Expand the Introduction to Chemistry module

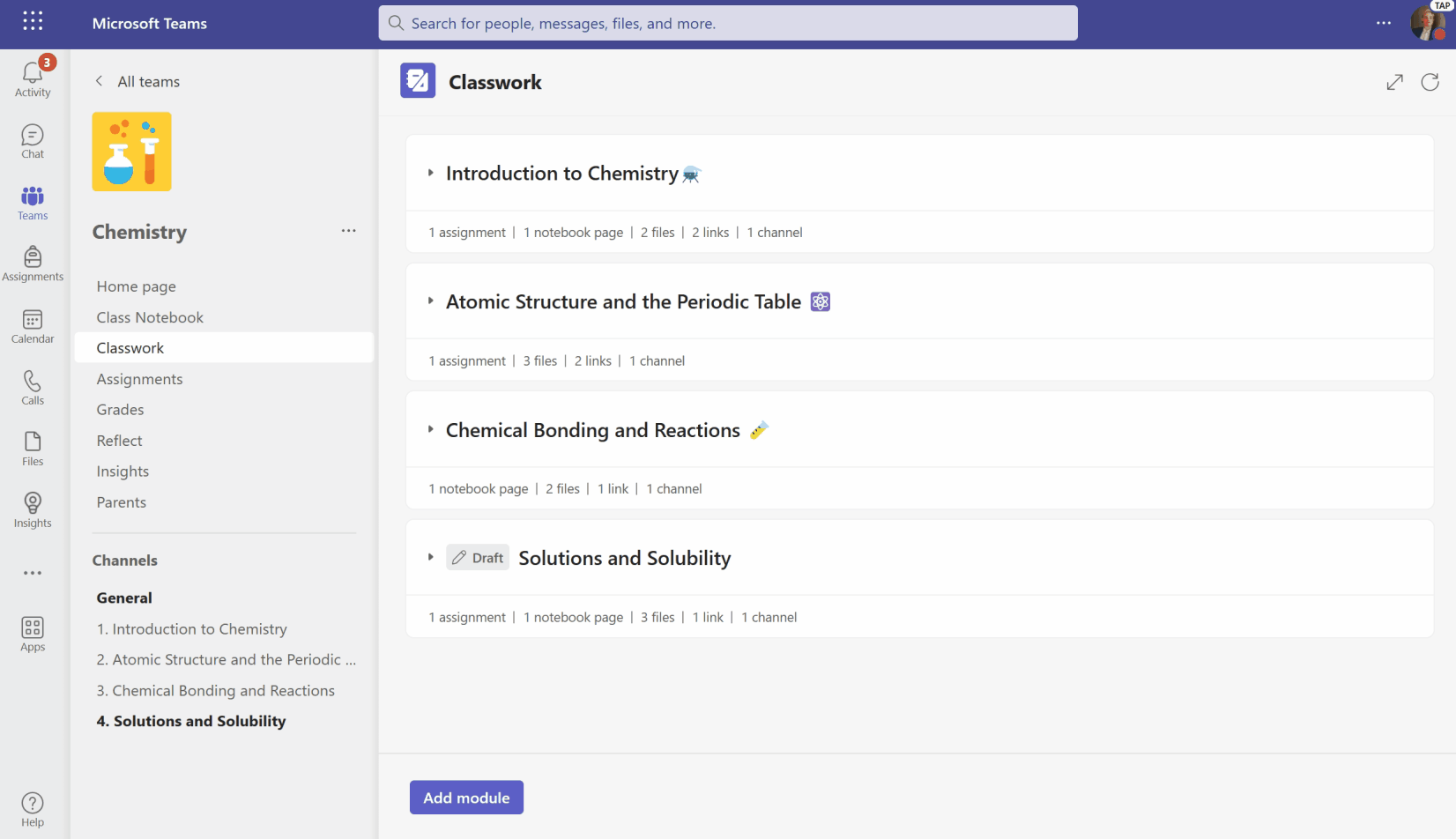coord(430,174)
